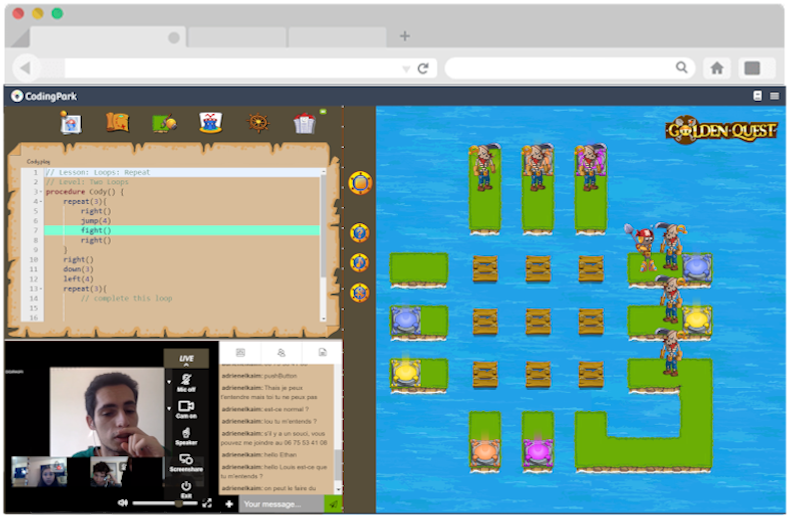Switch to the third browser tab

point(338,37)
